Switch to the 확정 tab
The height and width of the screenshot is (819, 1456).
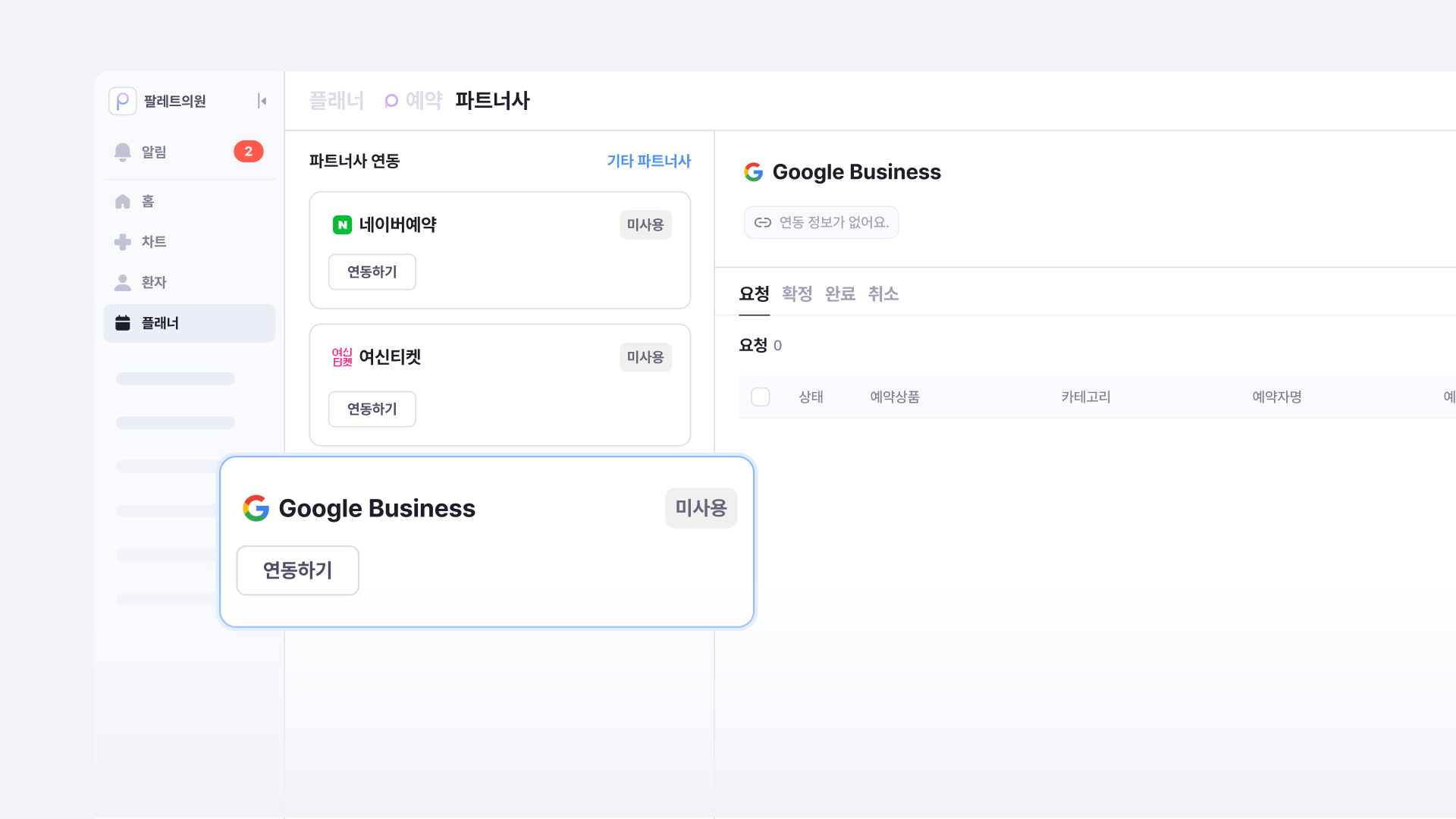[797, 294]
